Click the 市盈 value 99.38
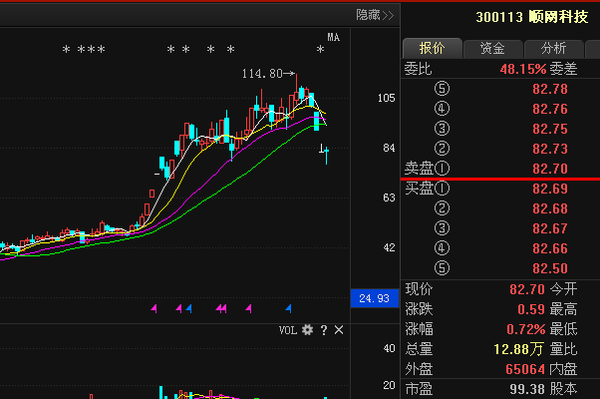The image size is (600, 399). 527,389
